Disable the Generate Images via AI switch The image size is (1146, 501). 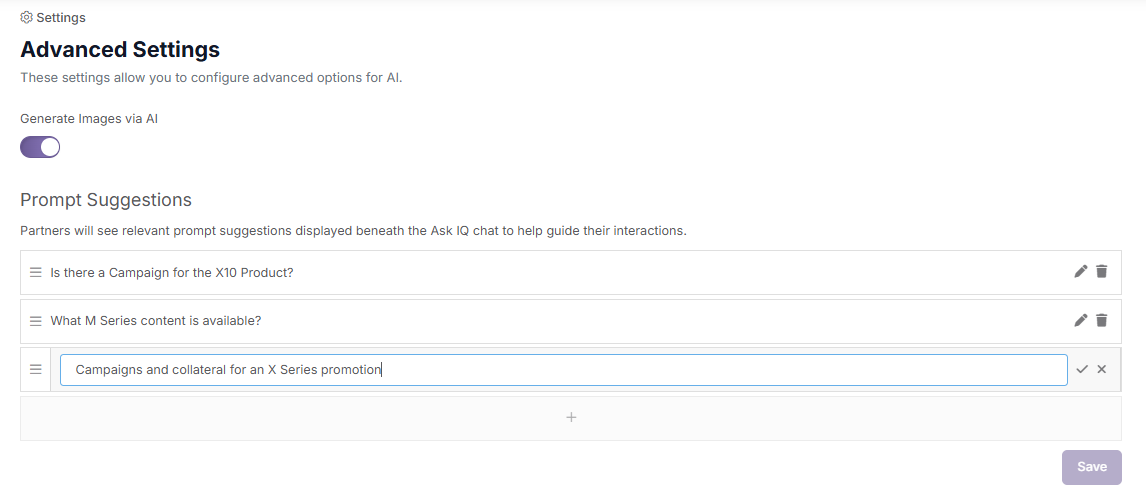(x=40, y=147)
